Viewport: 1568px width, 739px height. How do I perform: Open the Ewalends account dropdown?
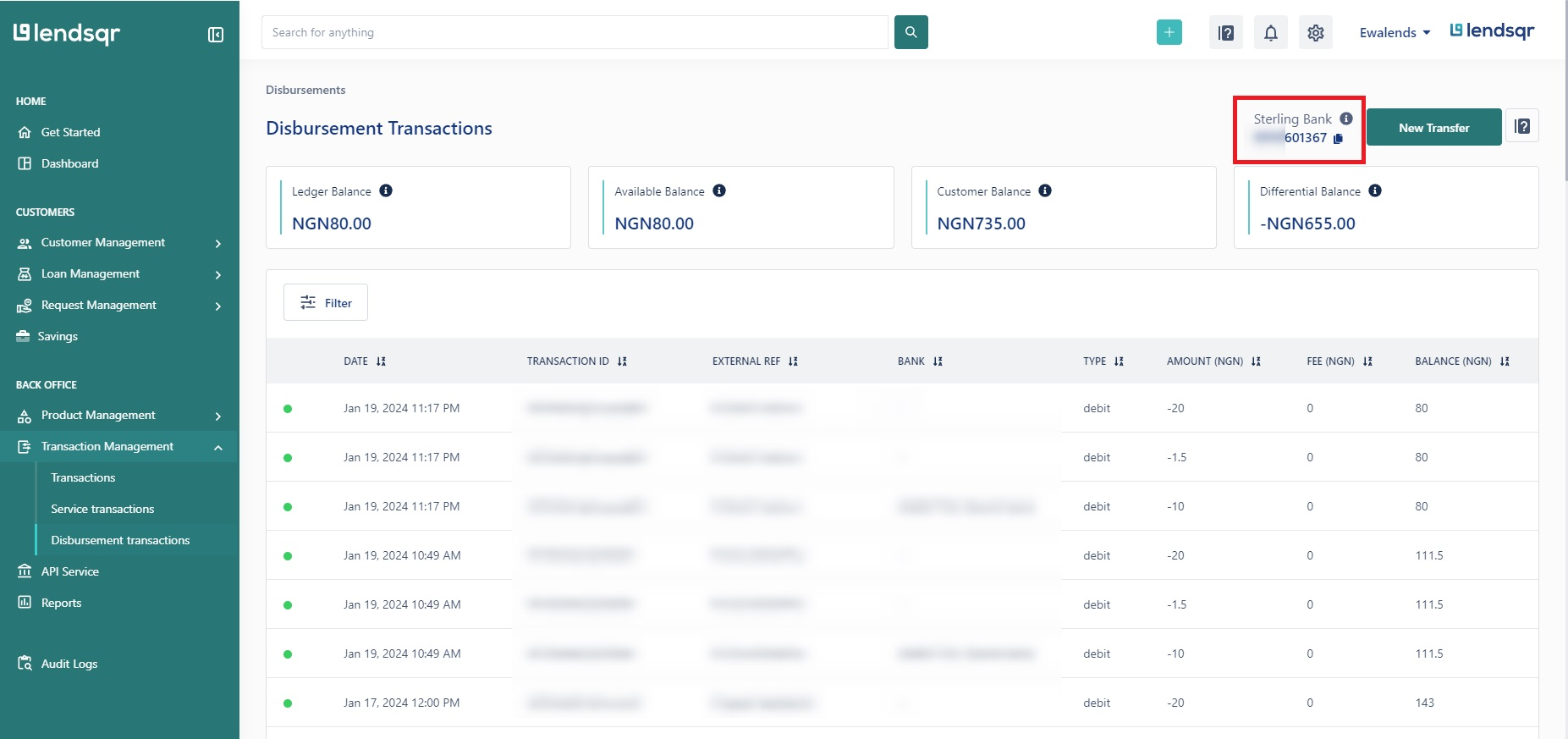point(1395,33)
